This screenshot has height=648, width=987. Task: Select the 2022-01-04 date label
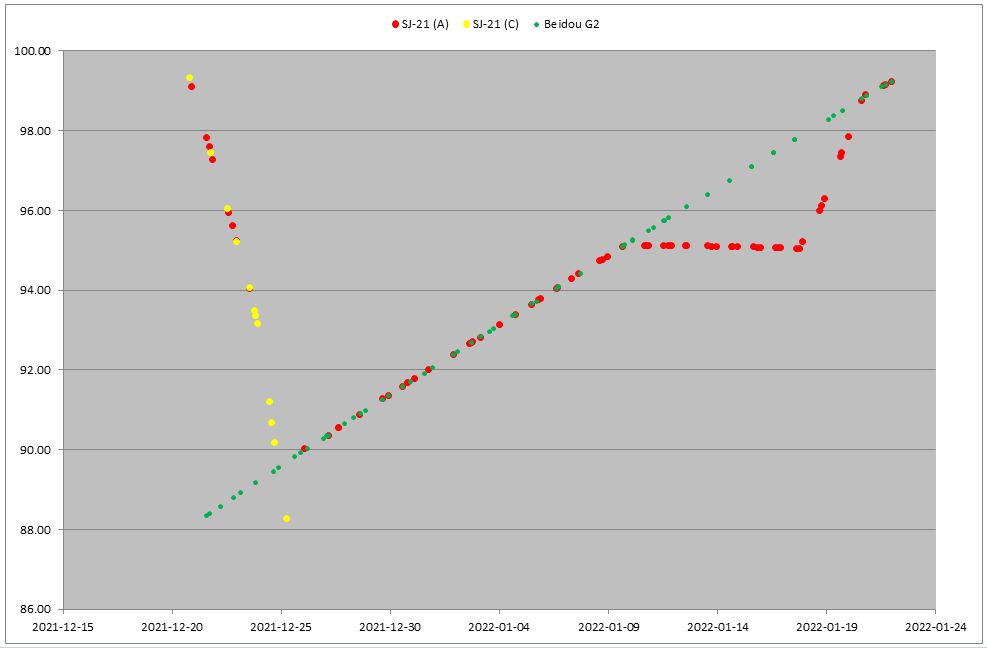499,628
